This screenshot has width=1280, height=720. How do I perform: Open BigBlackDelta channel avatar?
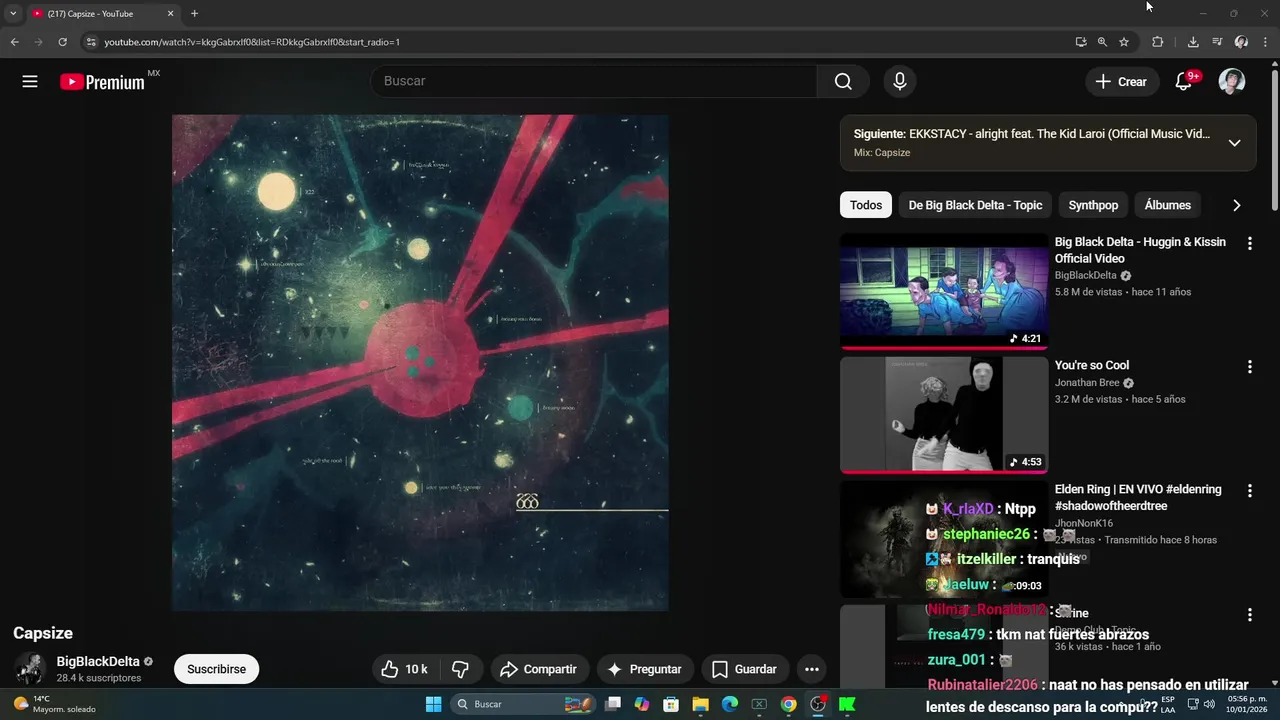[x=30, y=669]
